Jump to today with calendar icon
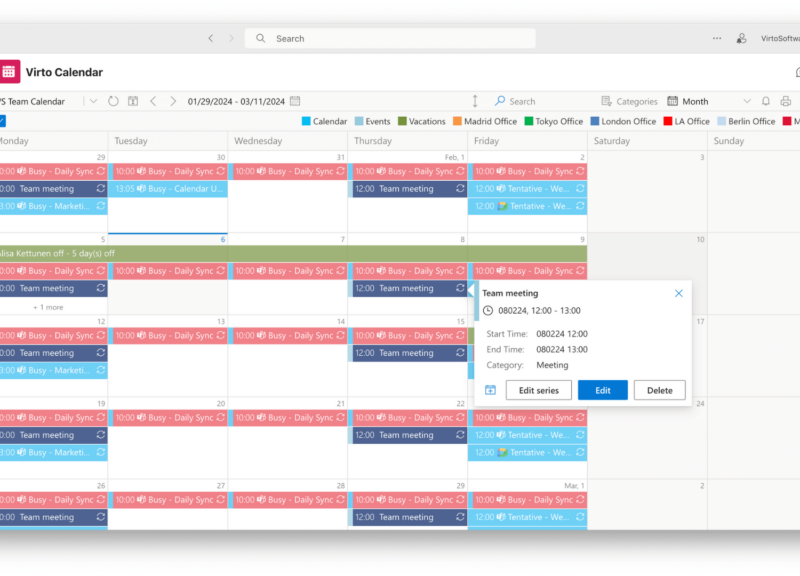800x576 pixels. (133, 101)
